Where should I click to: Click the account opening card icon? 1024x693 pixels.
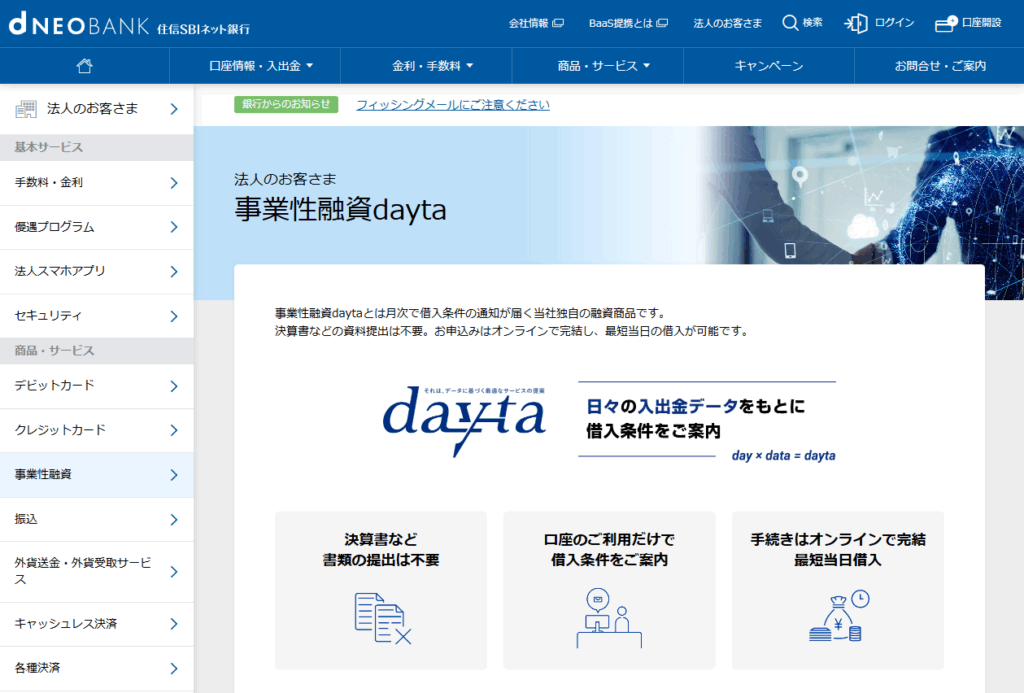click(945, 23)
